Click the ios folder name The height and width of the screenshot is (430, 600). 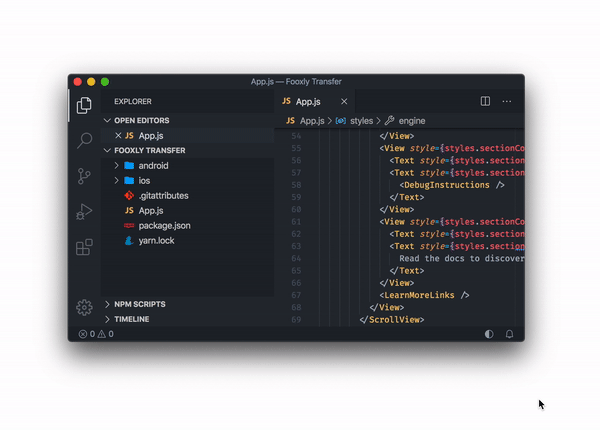pyautogui.click(x=144, y=180)
